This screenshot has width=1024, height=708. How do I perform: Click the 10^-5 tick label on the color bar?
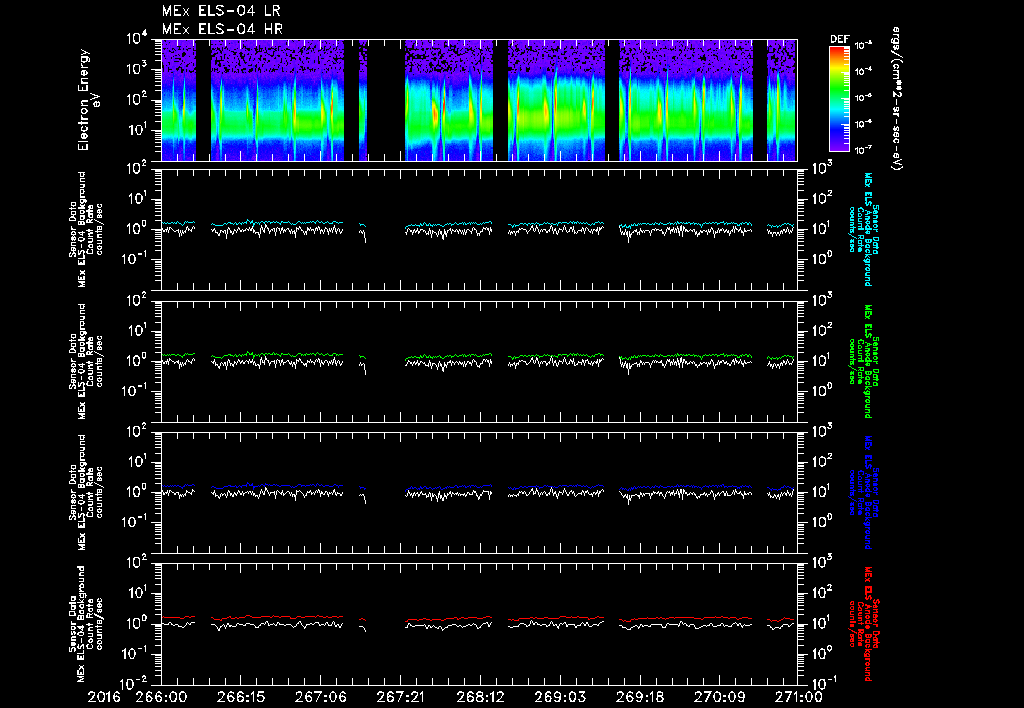tap(863, 97)
